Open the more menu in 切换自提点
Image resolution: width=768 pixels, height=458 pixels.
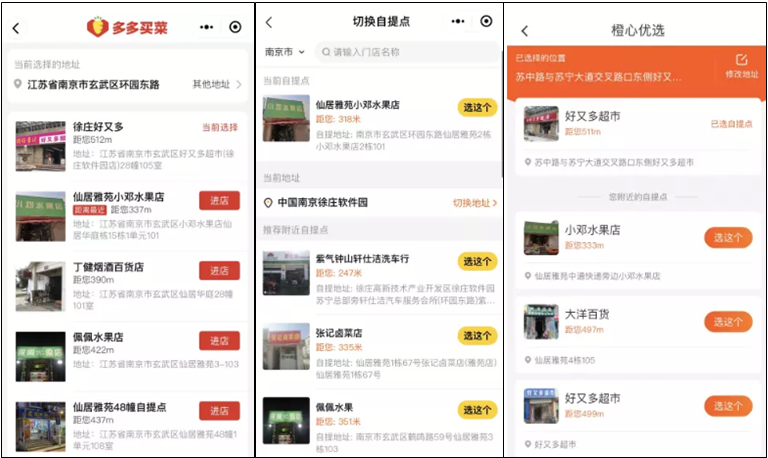click(x=458, y=21)
